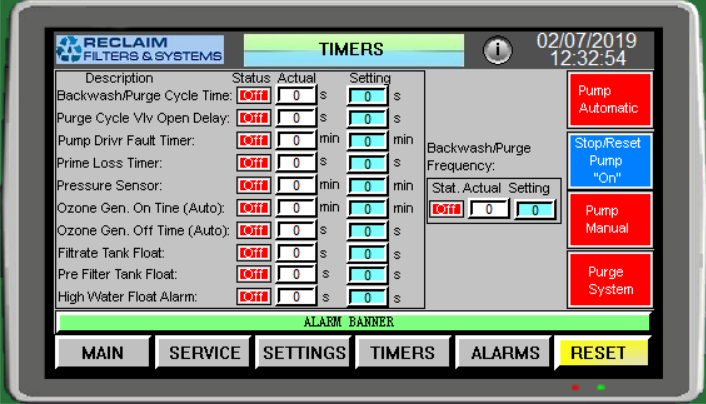Switch to the SERVICE tab
Image resolution: width=706 pixels, height=404 pixels.
[204, 353]
